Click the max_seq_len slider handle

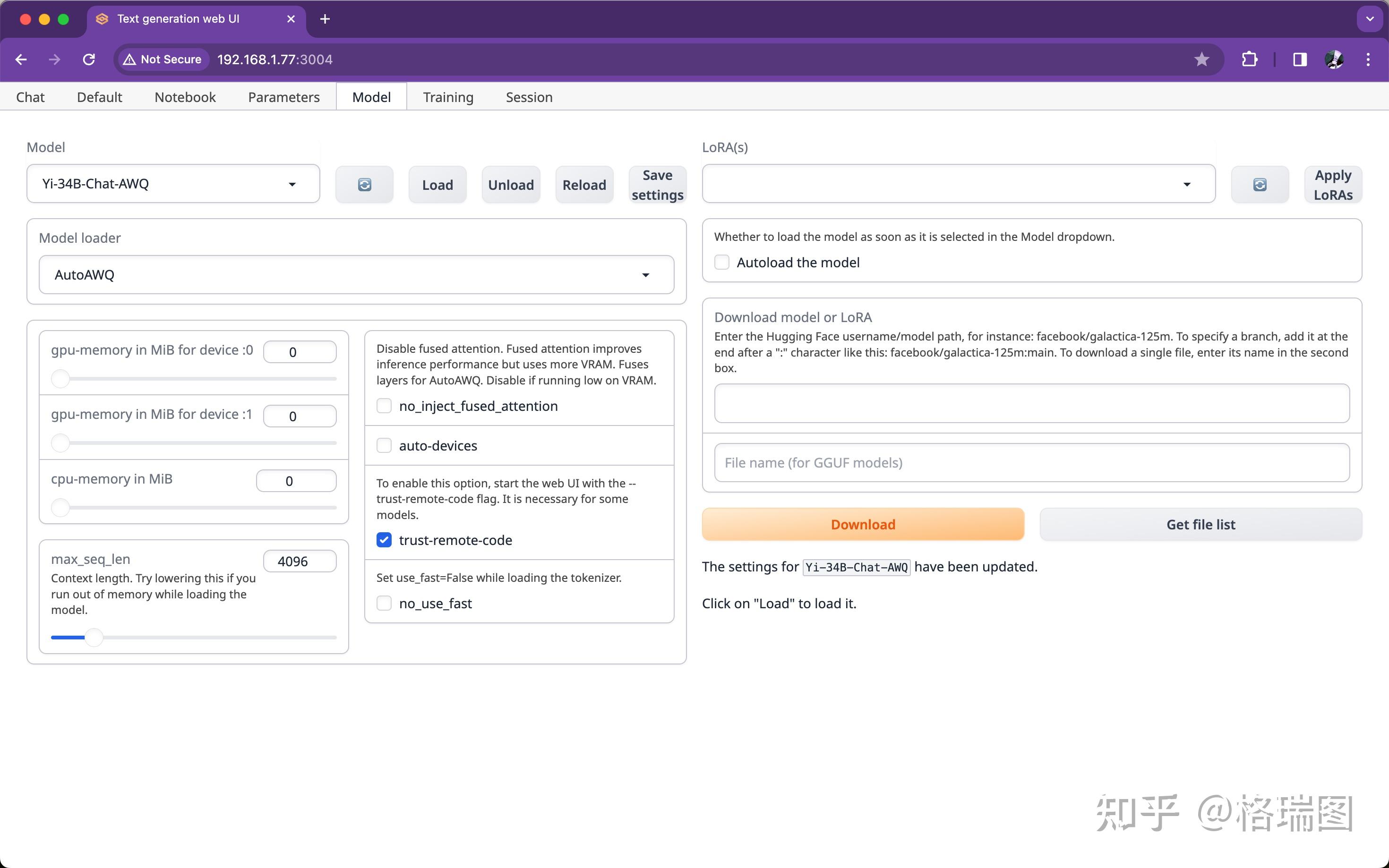[94, 637]
